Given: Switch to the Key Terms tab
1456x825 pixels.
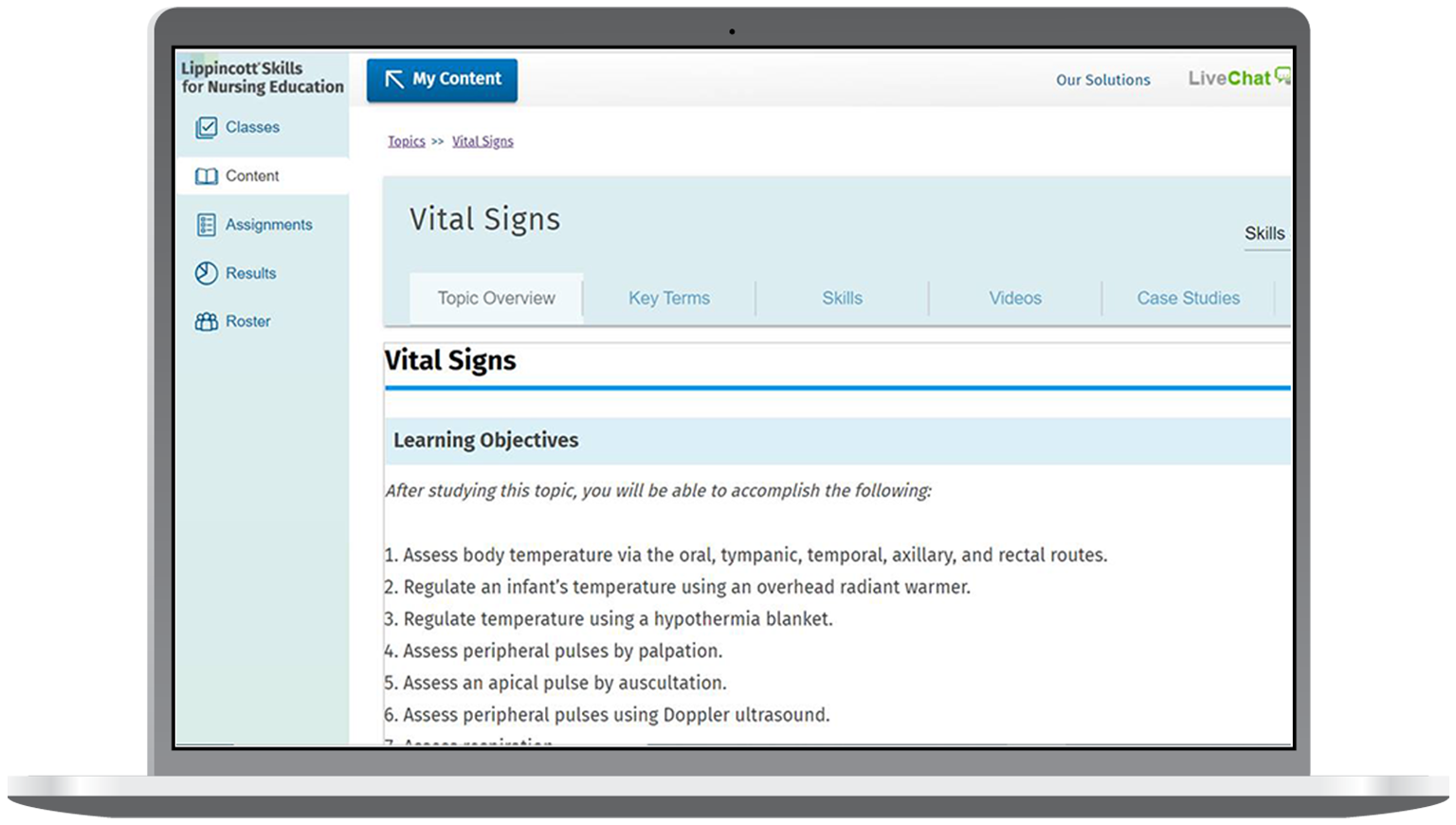Looking at the screenshot, I should (668, 298).
